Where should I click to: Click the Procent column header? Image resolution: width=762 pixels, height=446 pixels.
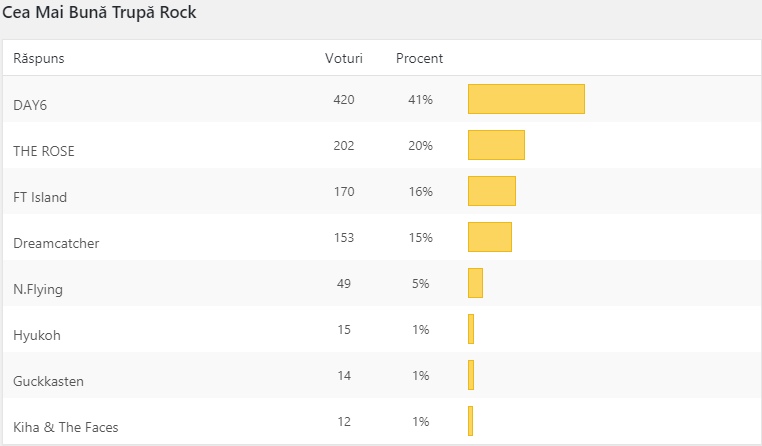tap(419, 58)
